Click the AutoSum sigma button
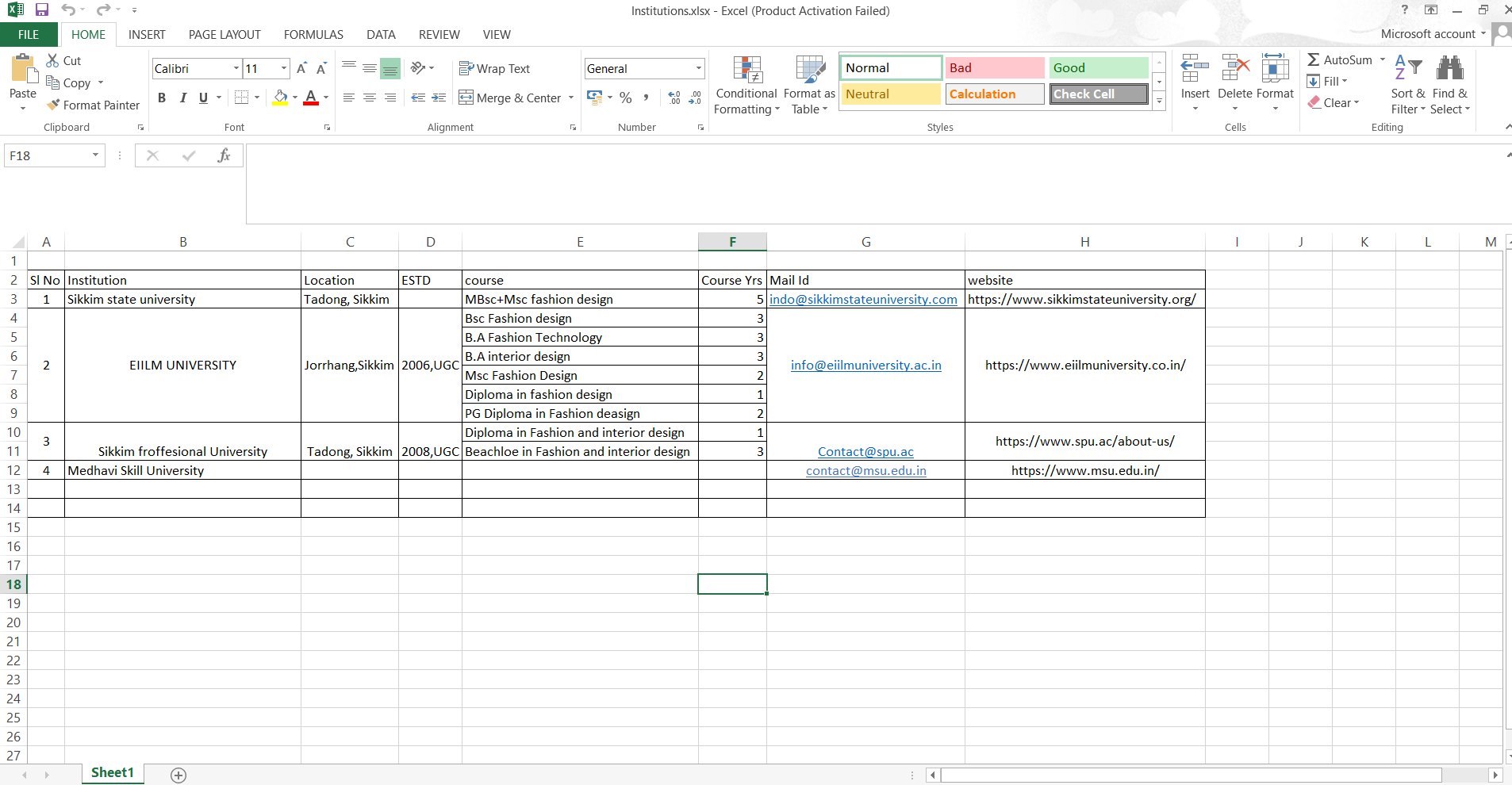The height and width of the screenshot is (785, 1512). point(1340,59)
